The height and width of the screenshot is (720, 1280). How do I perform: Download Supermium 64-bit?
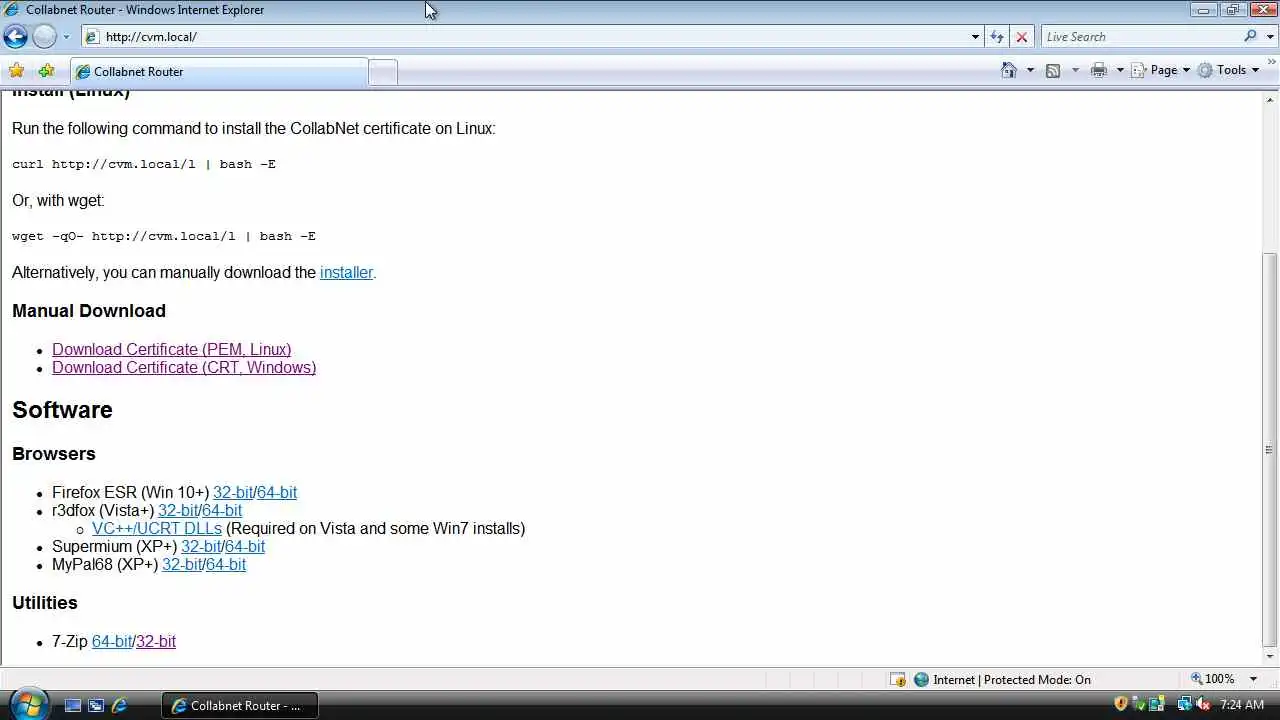(x=245, y=546)
